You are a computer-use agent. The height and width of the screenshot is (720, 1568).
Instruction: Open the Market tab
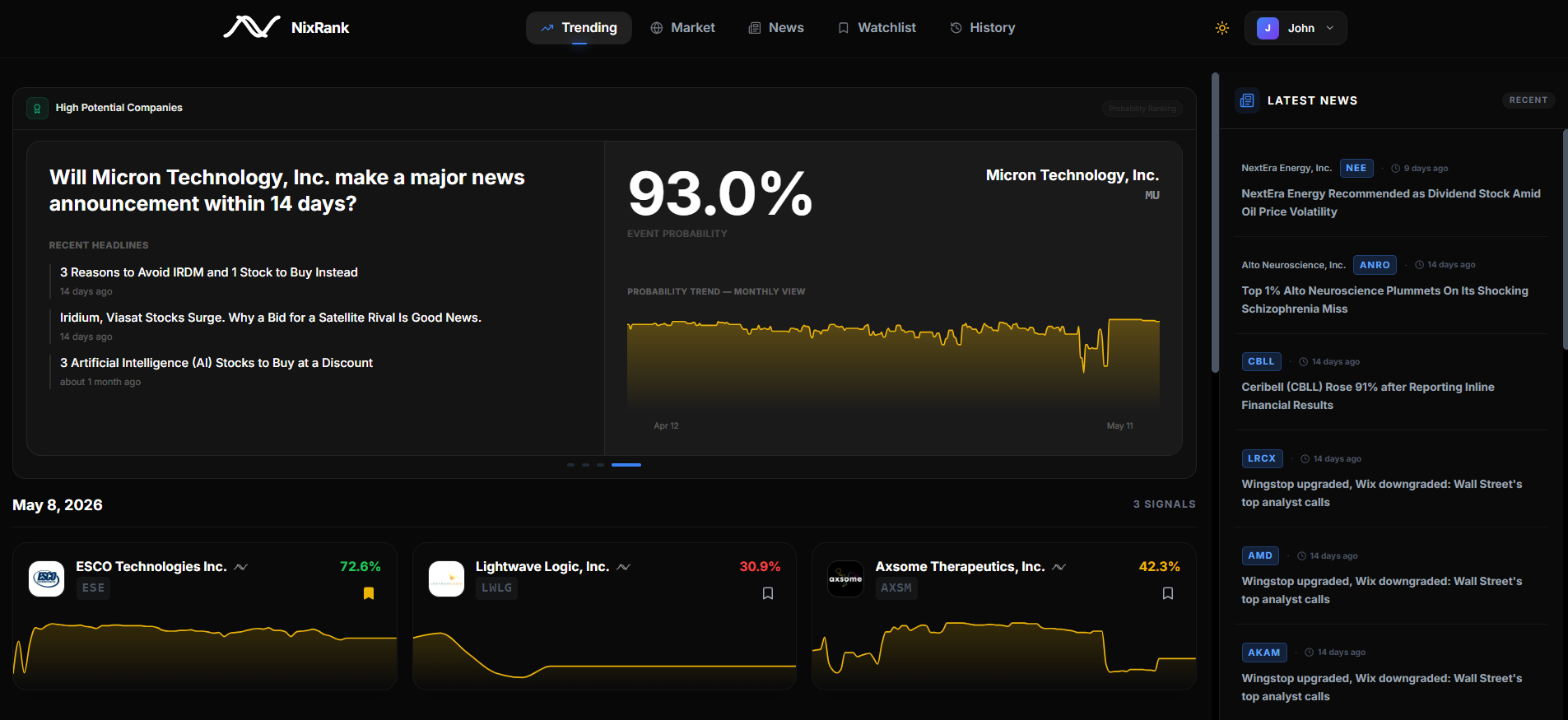(682, 28)
